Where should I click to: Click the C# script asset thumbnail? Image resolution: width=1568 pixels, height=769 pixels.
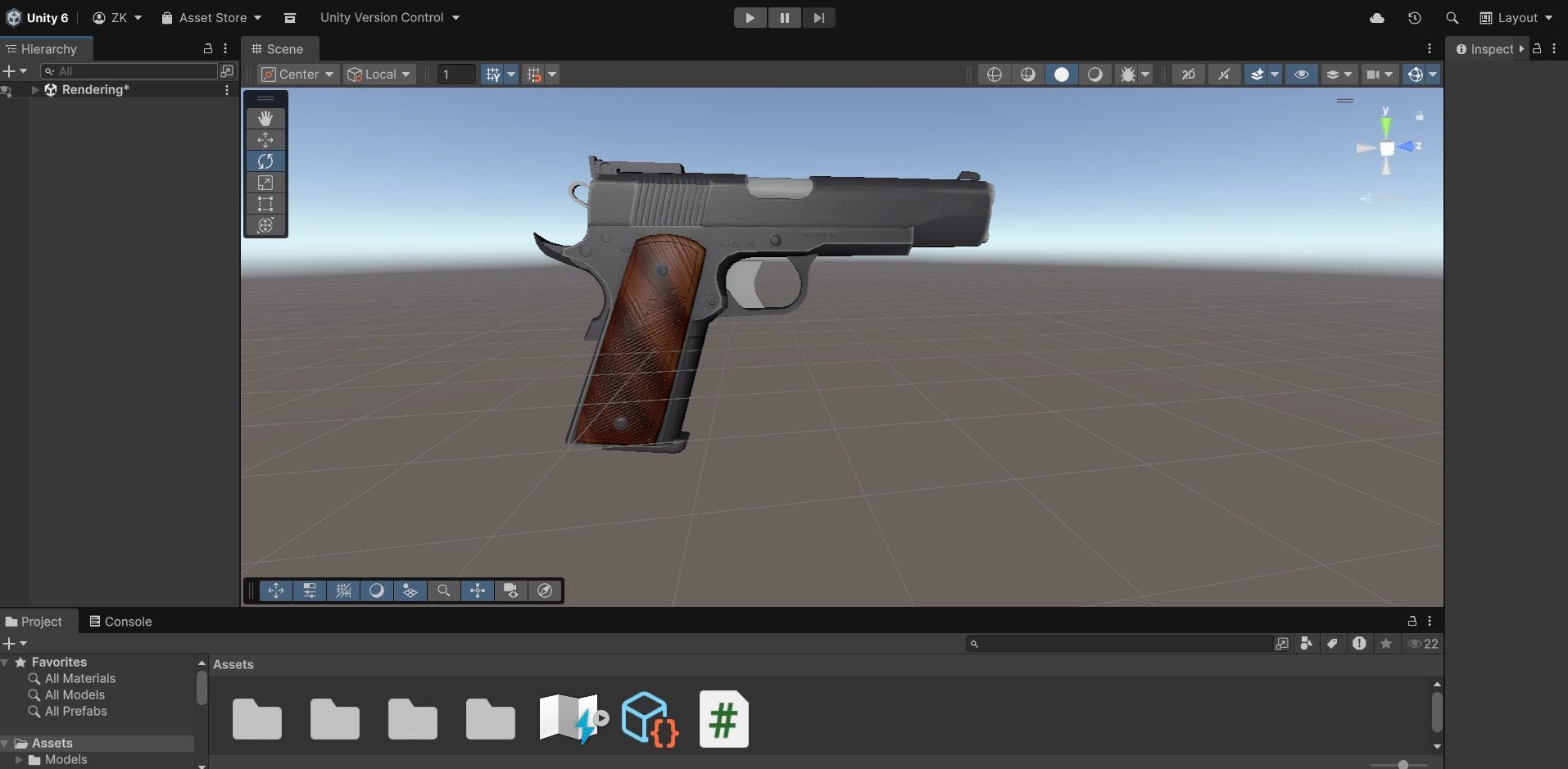[x=723, y=719]
